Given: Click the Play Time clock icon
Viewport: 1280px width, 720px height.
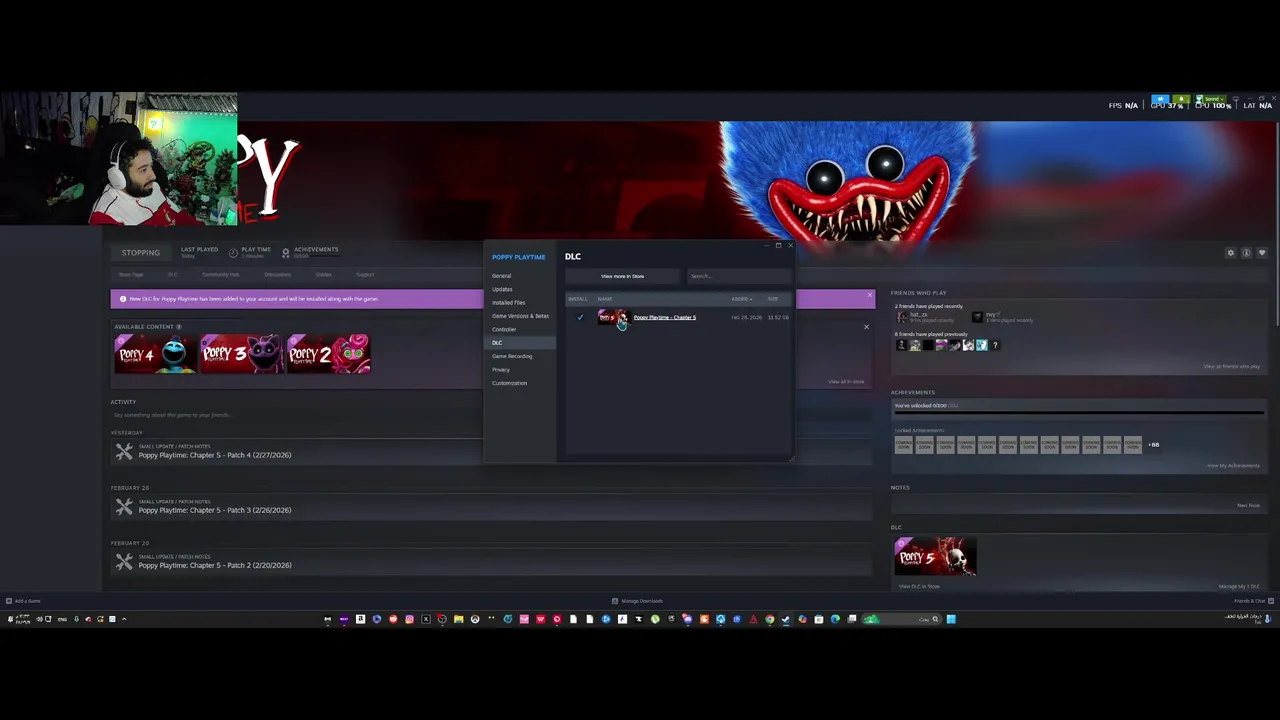Looking at the screenshot, I should (233, 253).
